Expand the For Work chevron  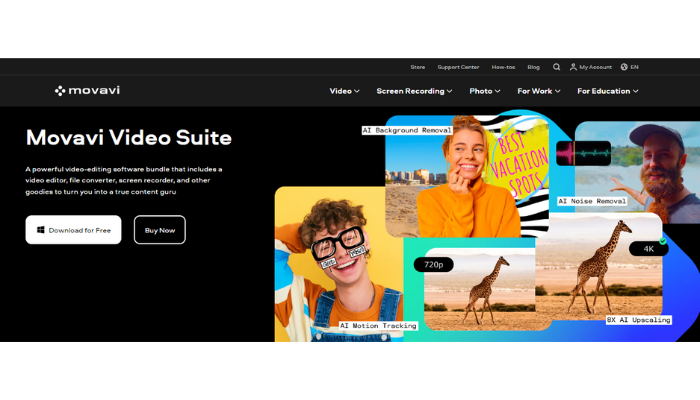click(x=558, y=91)
